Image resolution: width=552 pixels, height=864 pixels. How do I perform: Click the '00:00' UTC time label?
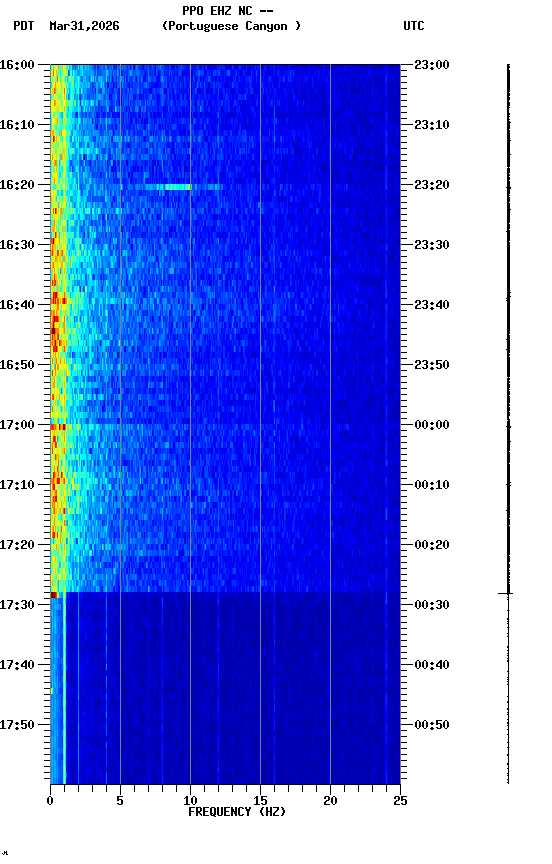coord(432,425)
